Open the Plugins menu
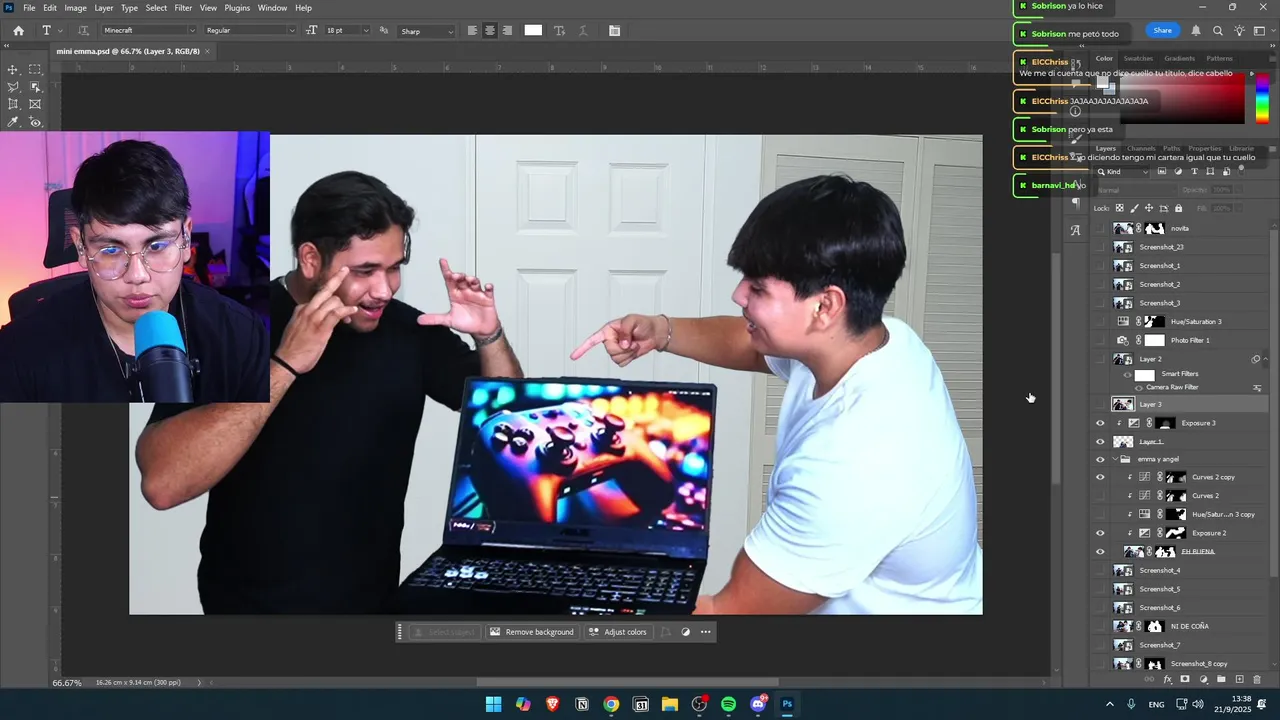Image resolution: width=1280 pixels, height=720 pixels. 237,7
